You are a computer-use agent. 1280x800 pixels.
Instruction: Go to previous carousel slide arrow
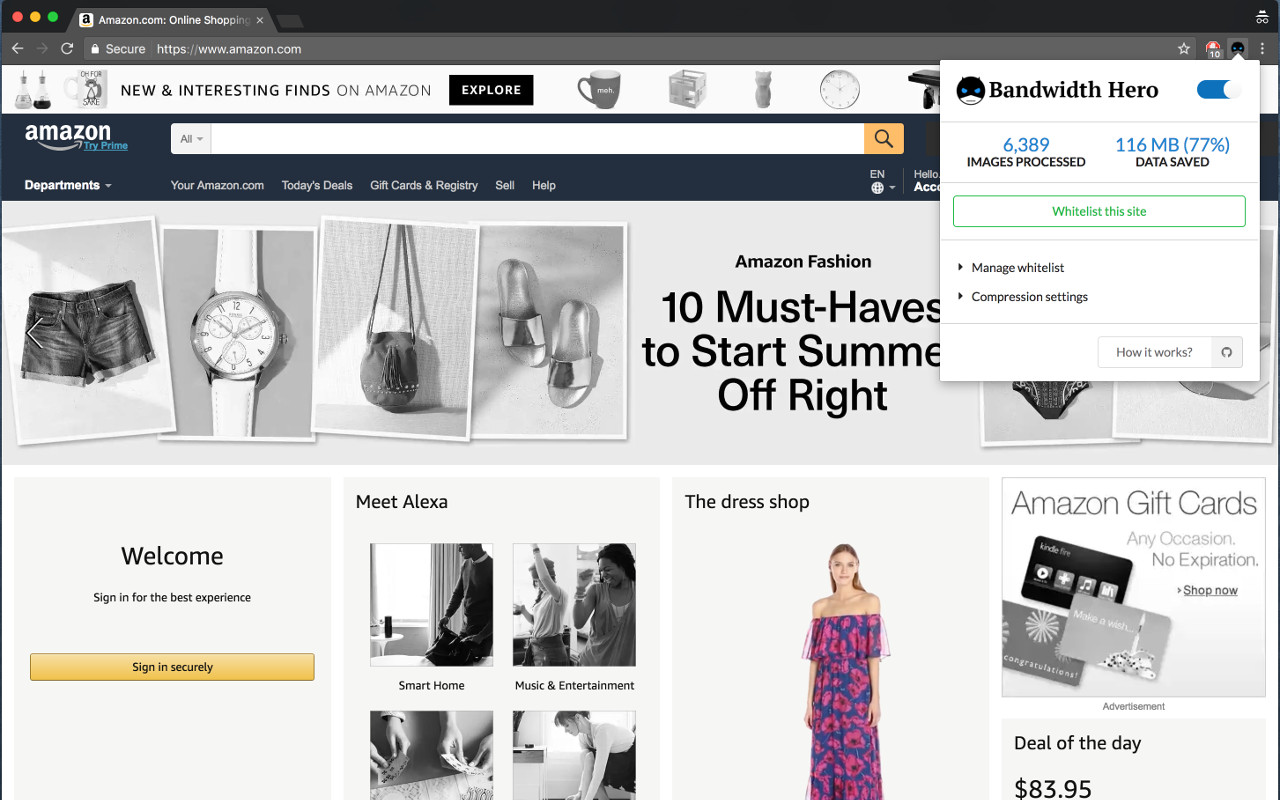coord(34,333)
